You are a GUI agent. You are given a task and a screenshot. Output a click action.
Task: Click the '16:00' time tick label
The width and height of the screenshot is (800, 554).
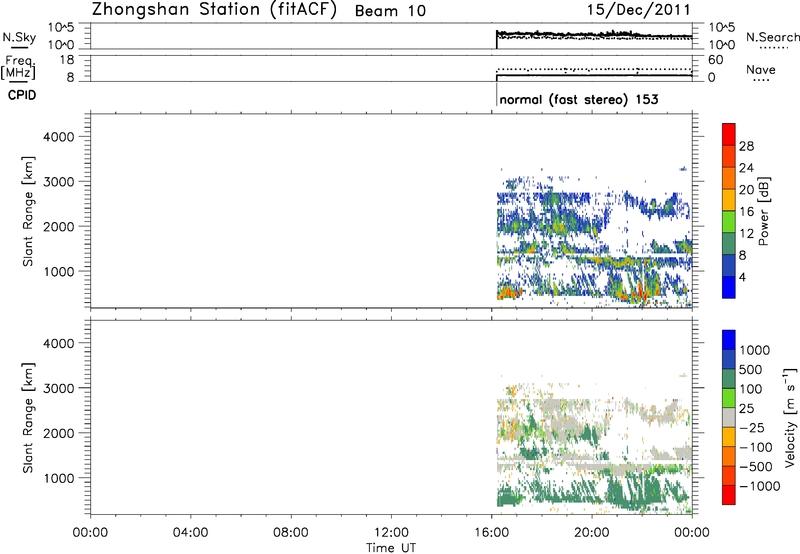(x=492, y=533)
